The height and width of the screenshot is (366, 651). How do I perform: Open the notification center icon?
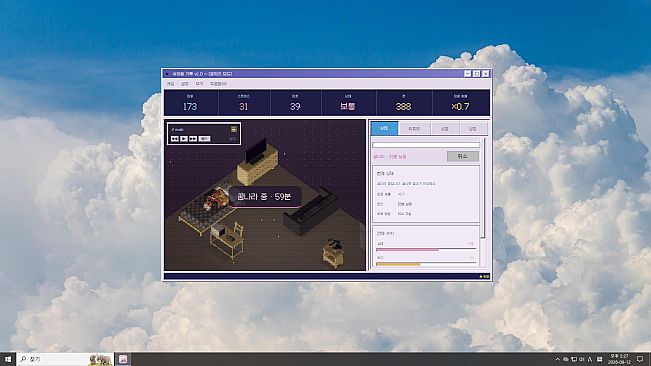(640, 359)
